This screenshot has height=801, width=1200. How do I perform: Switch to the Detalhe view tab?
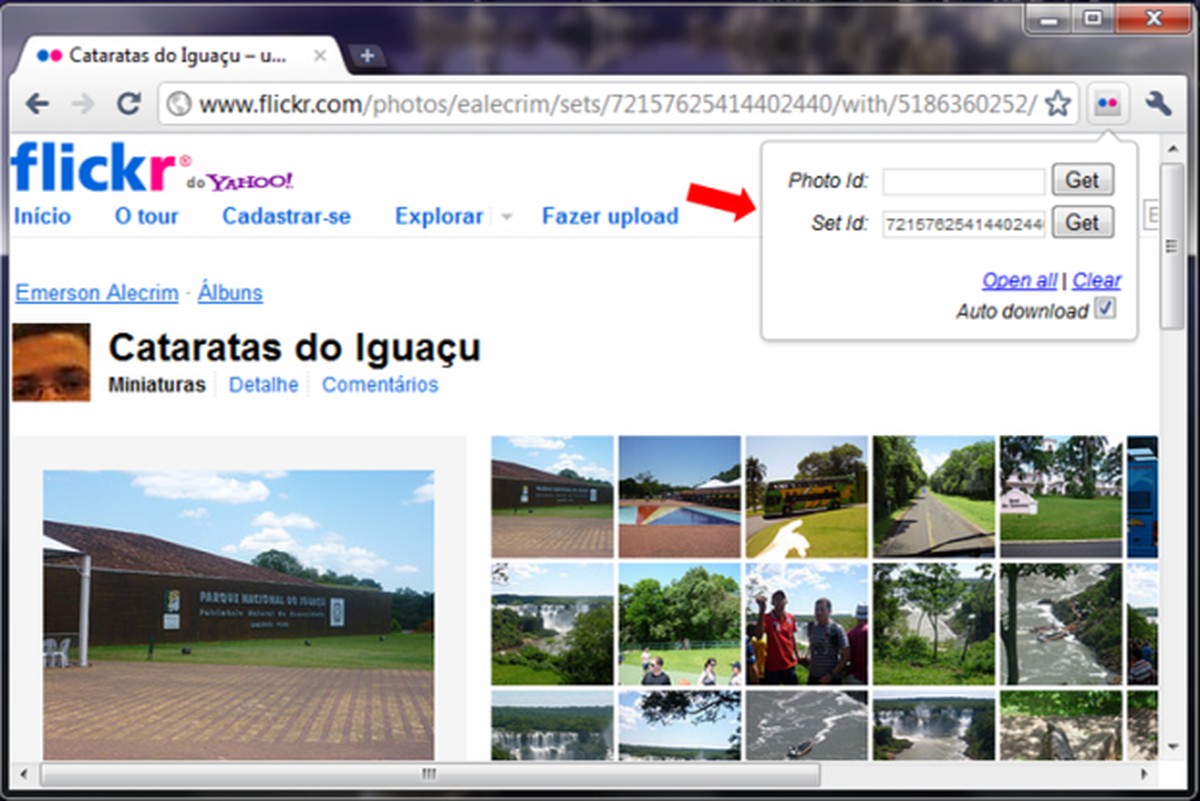pyautogui.click(x=263, y=384)
